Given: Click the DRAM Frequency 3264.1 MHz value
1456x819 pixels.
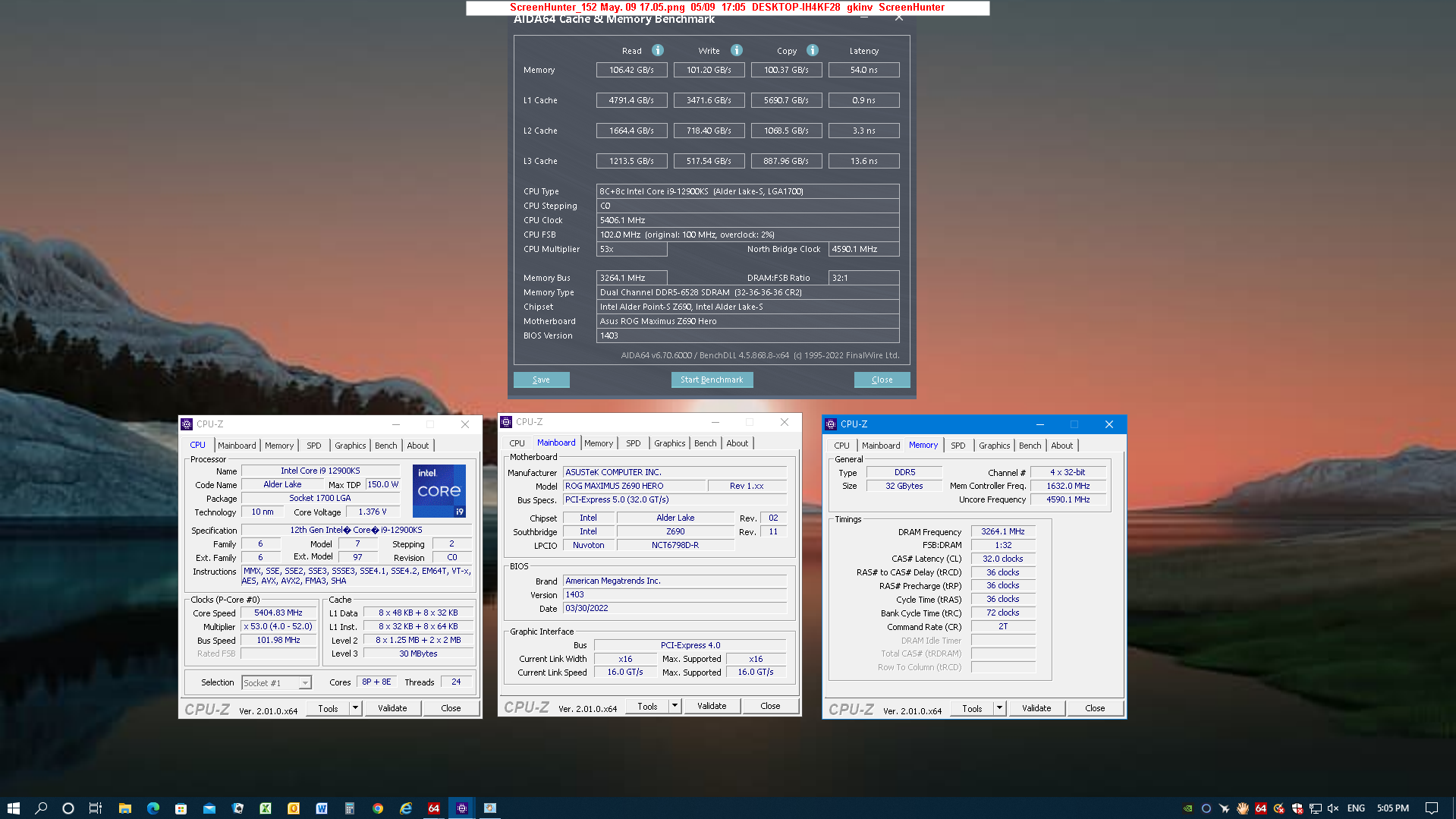Looking at the screenshot, I should click(1003, 531).
